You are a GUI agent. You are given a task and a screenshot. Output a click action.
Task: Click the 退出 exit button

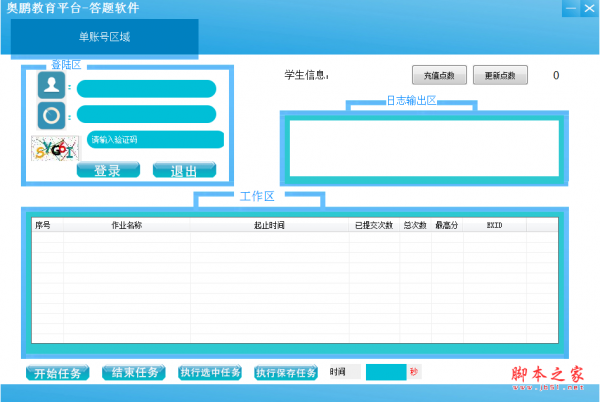point(184,170)
